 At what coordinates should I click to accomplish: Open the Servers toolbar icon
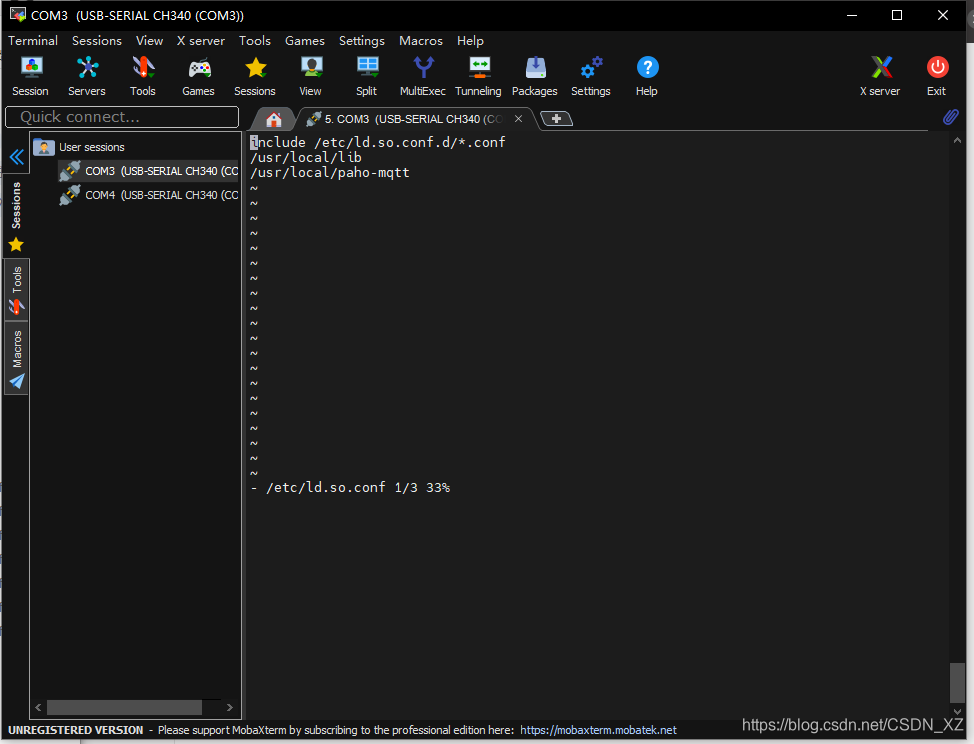(87, 76)
